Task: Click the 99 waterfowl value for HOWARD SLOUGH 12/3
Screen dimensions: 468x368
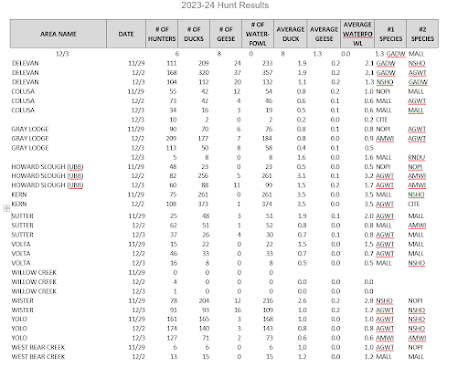Action: pos(269,185)
